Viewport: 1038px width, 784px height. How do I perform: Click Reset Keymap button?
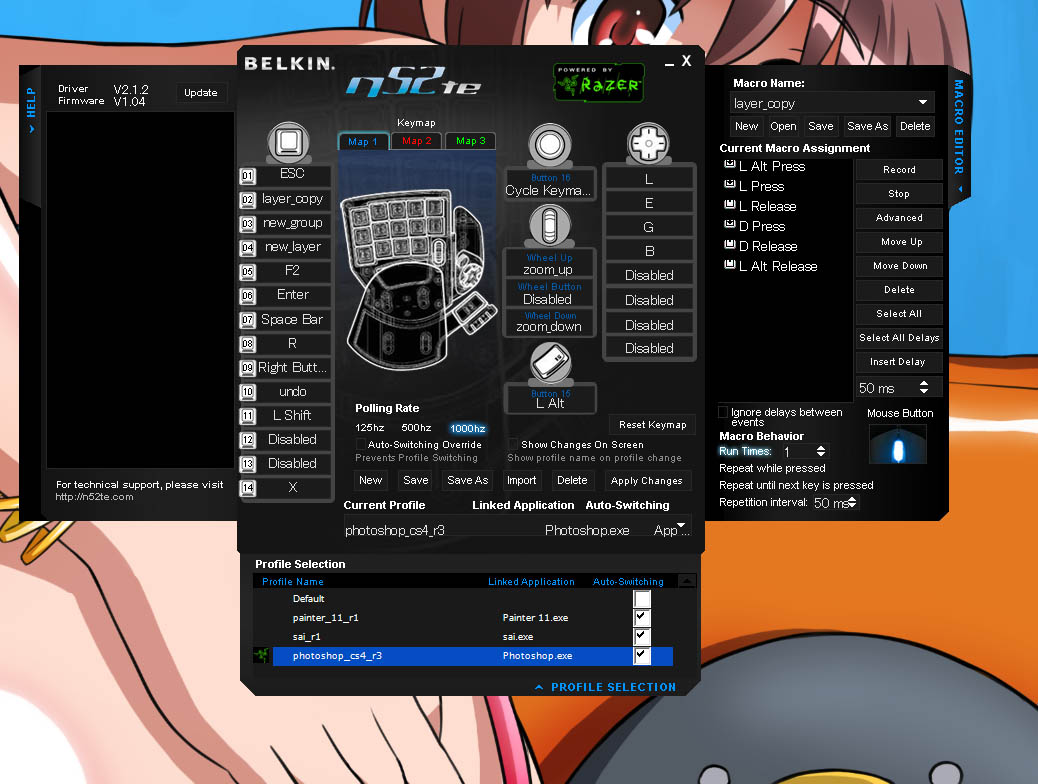pyautogui.click(x=652, y=424)
